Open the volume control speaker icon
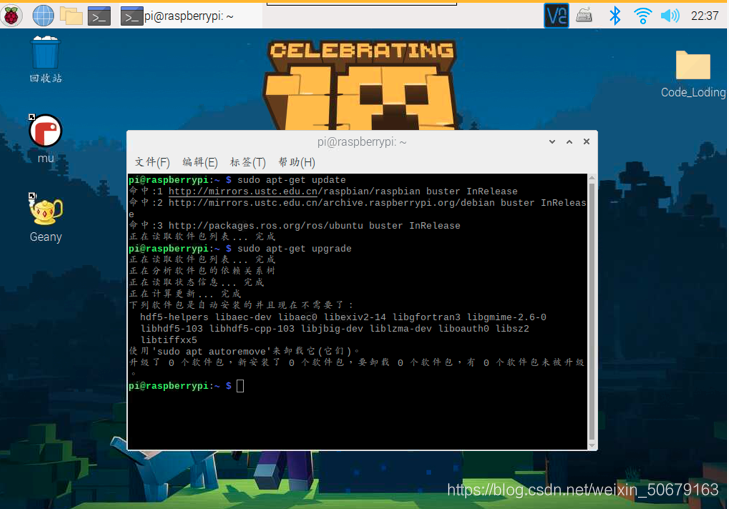 tap(670, 16)
